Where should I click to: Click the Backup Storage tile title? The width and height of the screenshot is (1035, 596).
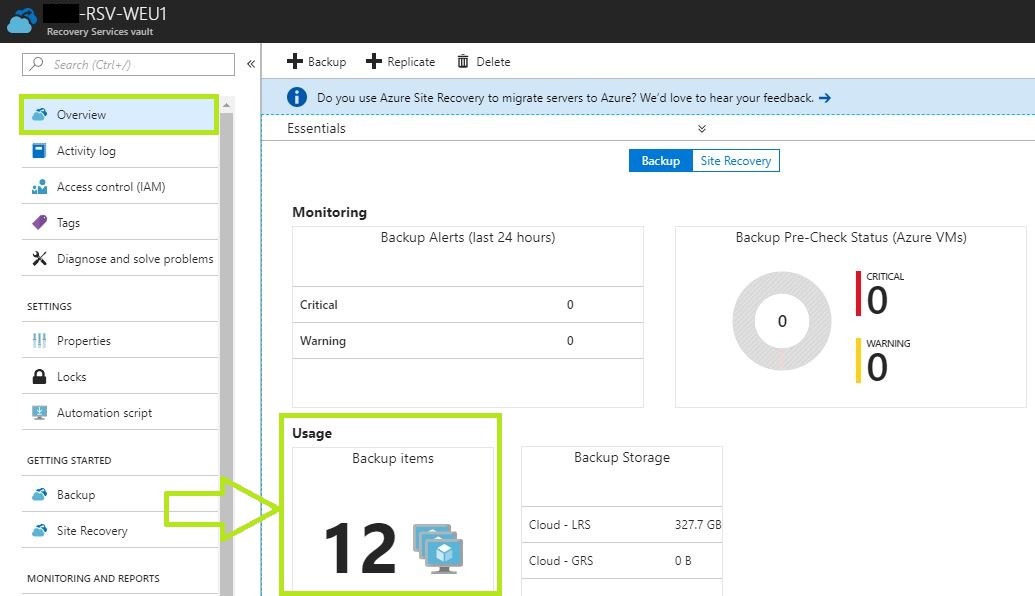pos(622,457)
